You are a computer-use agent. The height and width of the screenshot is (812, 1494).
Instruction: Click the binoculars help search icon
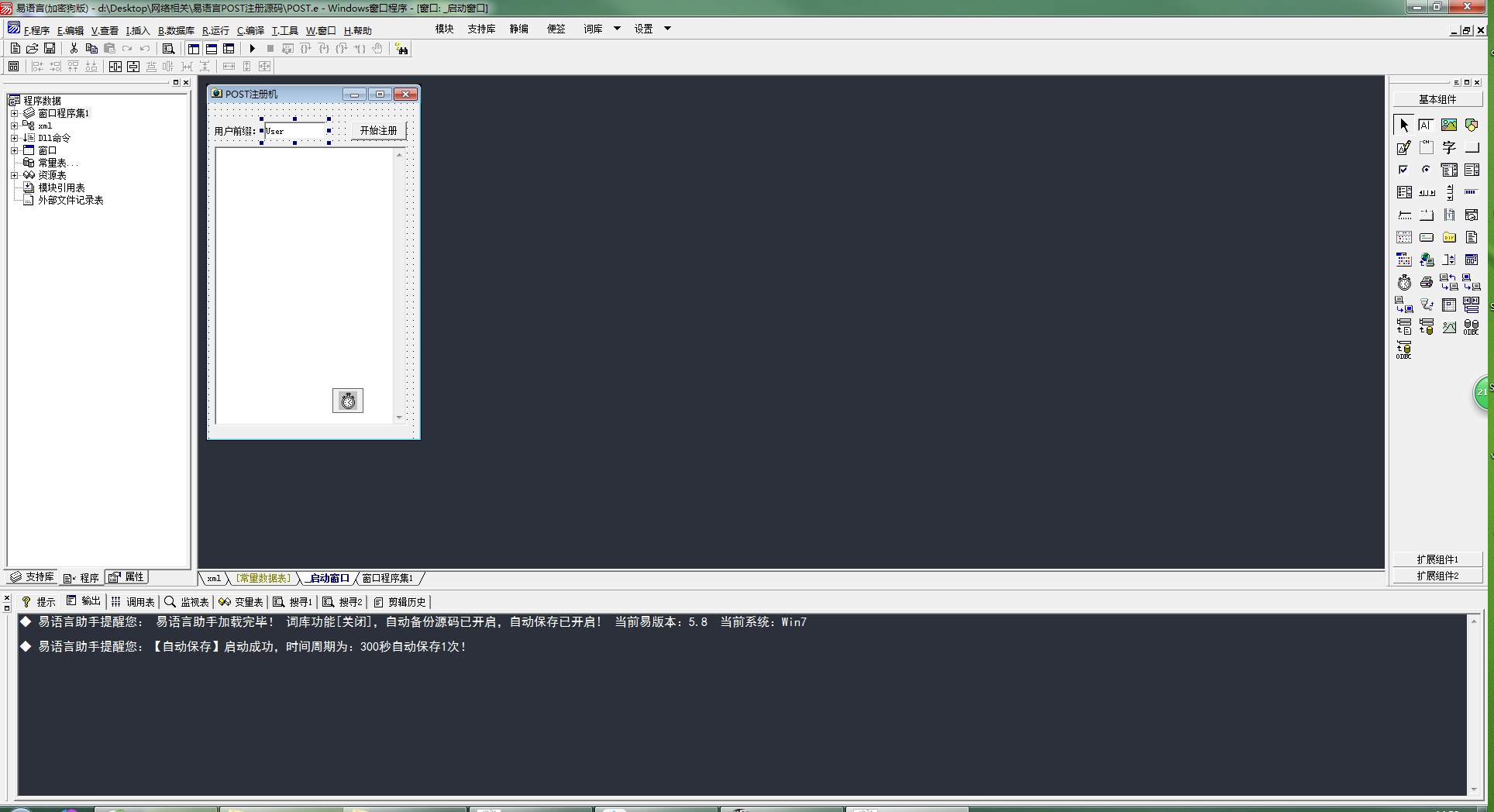pos(401,49)
